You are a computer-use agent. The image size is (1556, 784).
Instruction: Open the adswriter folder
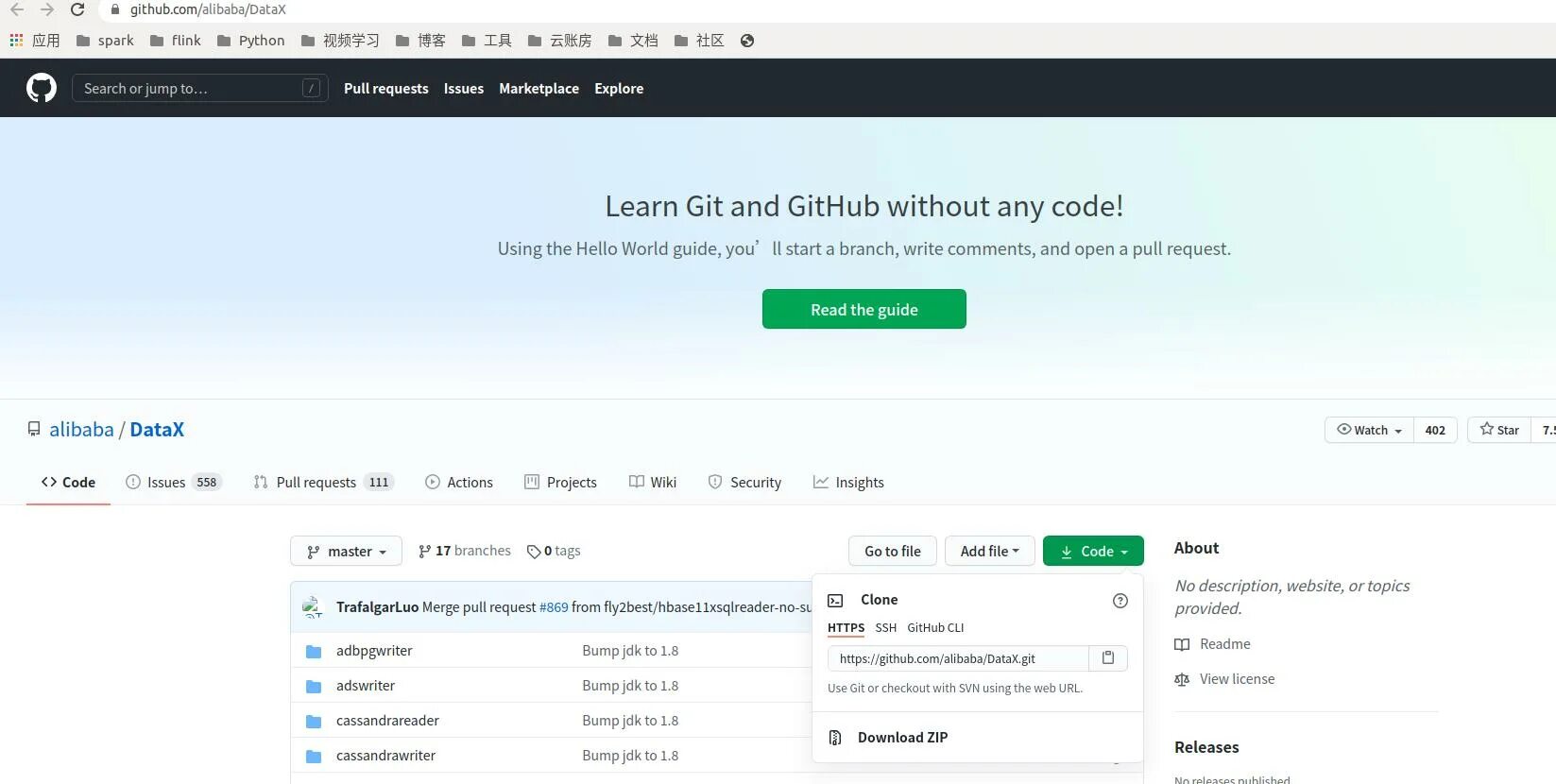pos(366,686)
